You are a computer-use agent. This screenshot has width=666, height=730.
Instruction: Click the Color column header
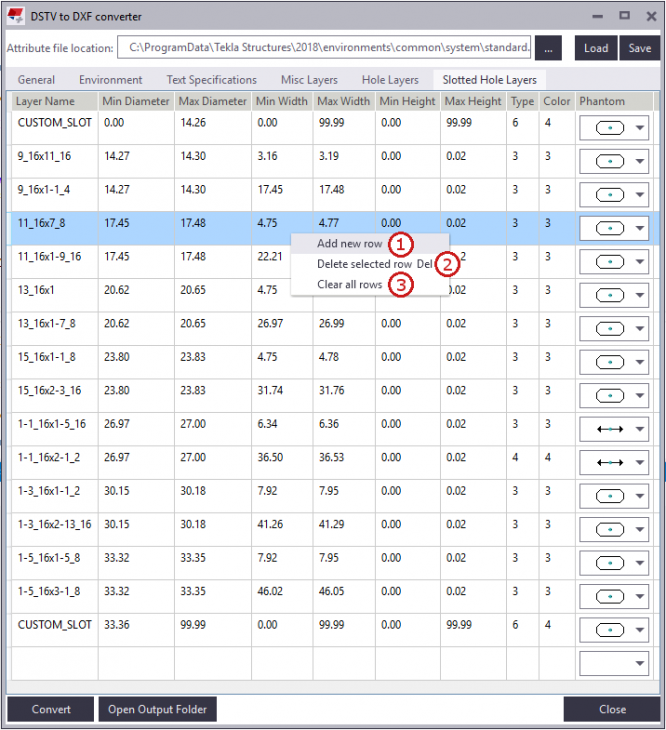pyautogui.click(x=557, y=101)
